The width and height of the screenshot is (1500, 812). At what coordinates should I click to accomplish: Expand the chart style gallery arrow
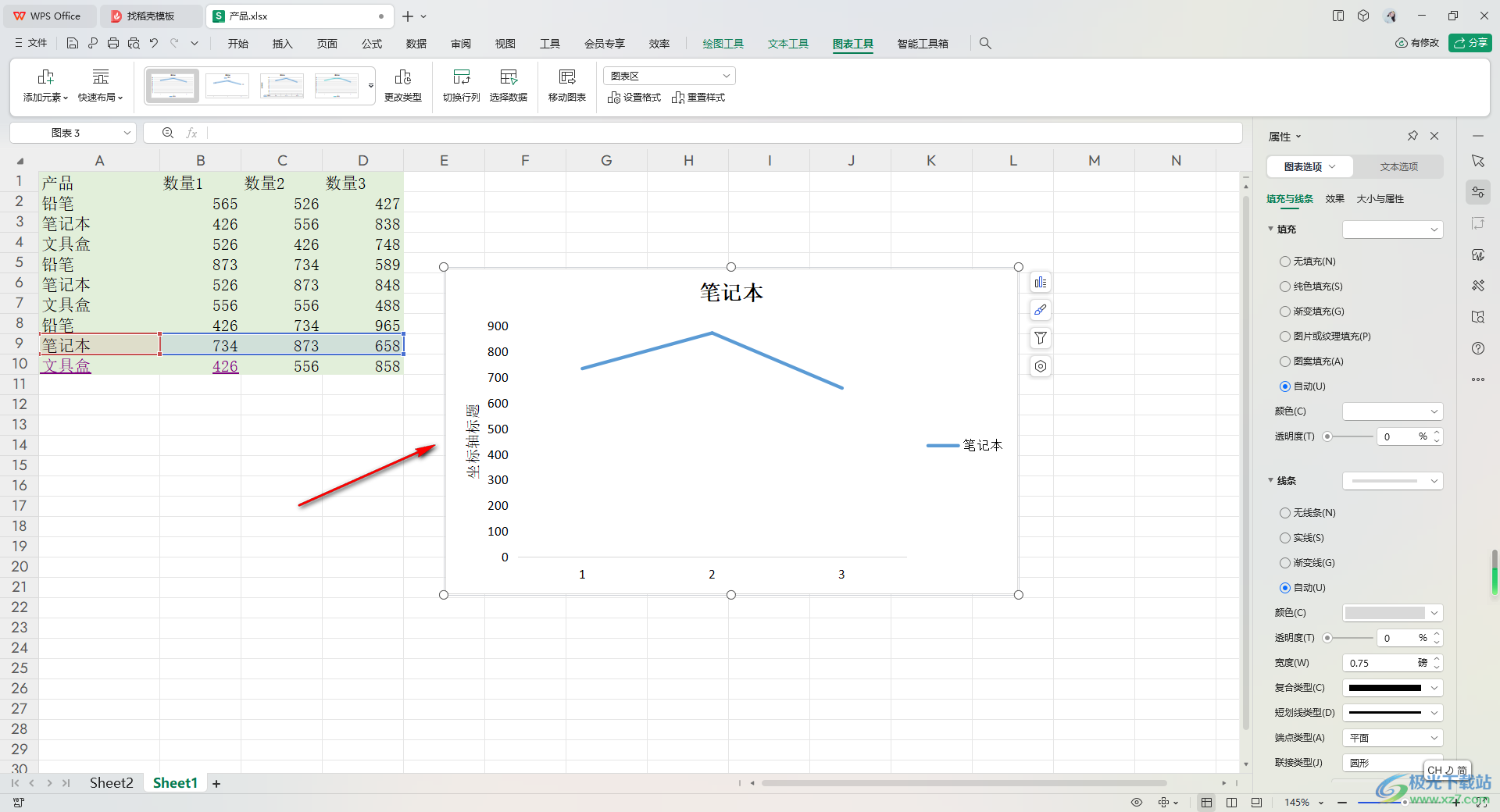[371, 86]
